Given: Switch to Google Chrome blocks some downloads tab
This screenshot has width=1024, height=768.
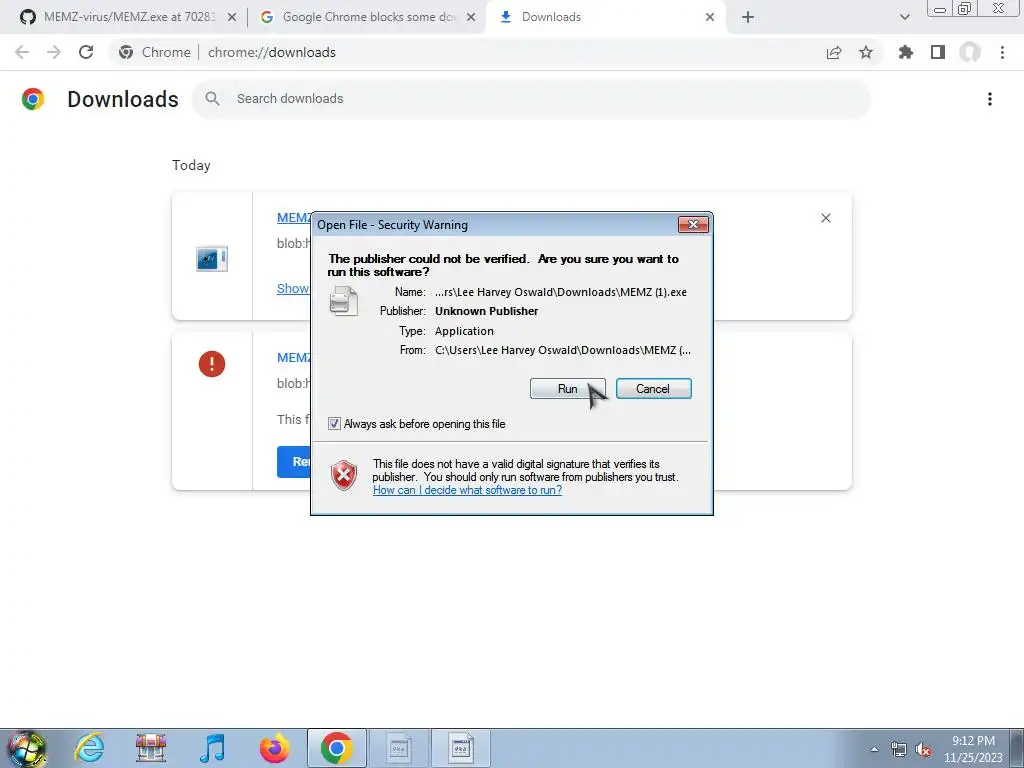Looking at the screenshot, I should (368, 17).
